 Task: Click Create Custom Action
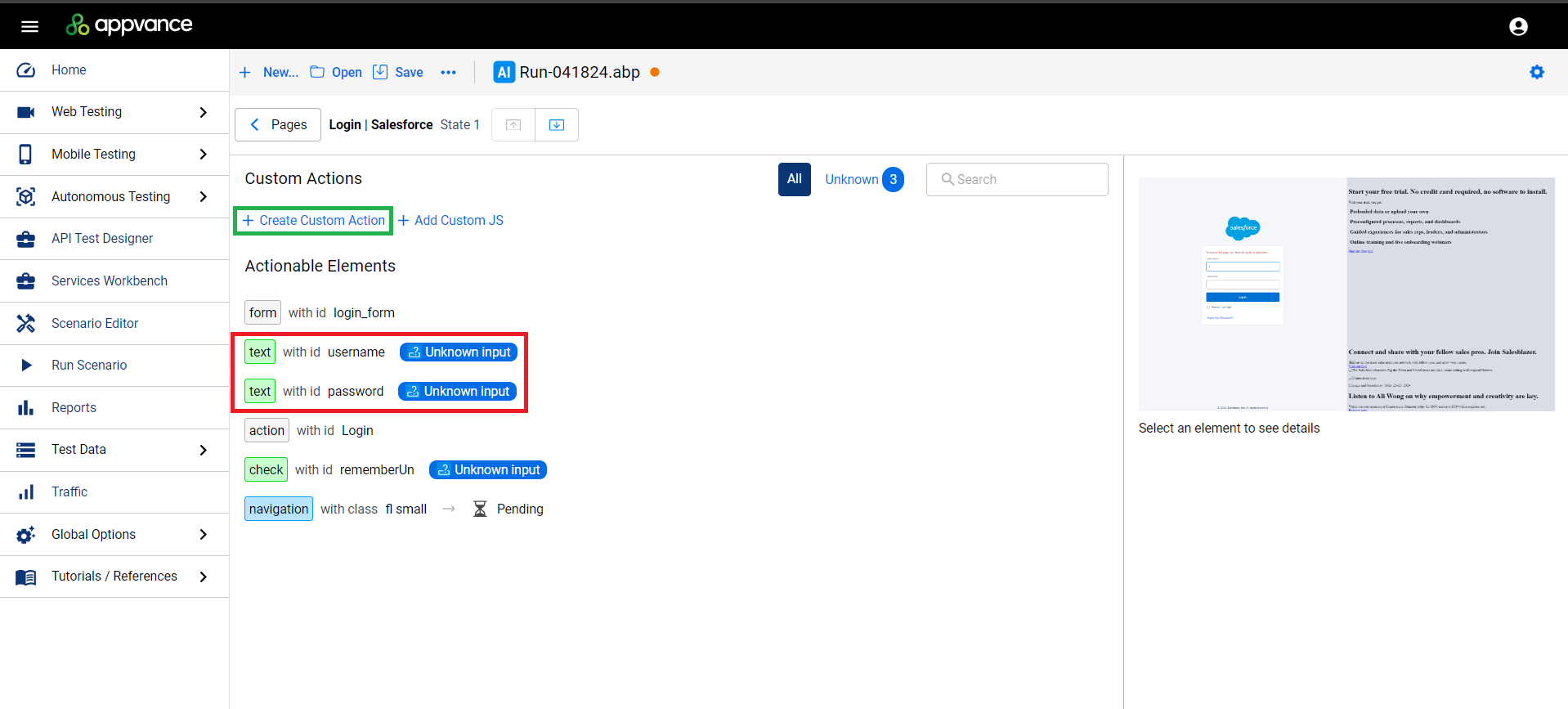[x=313, y=221]
